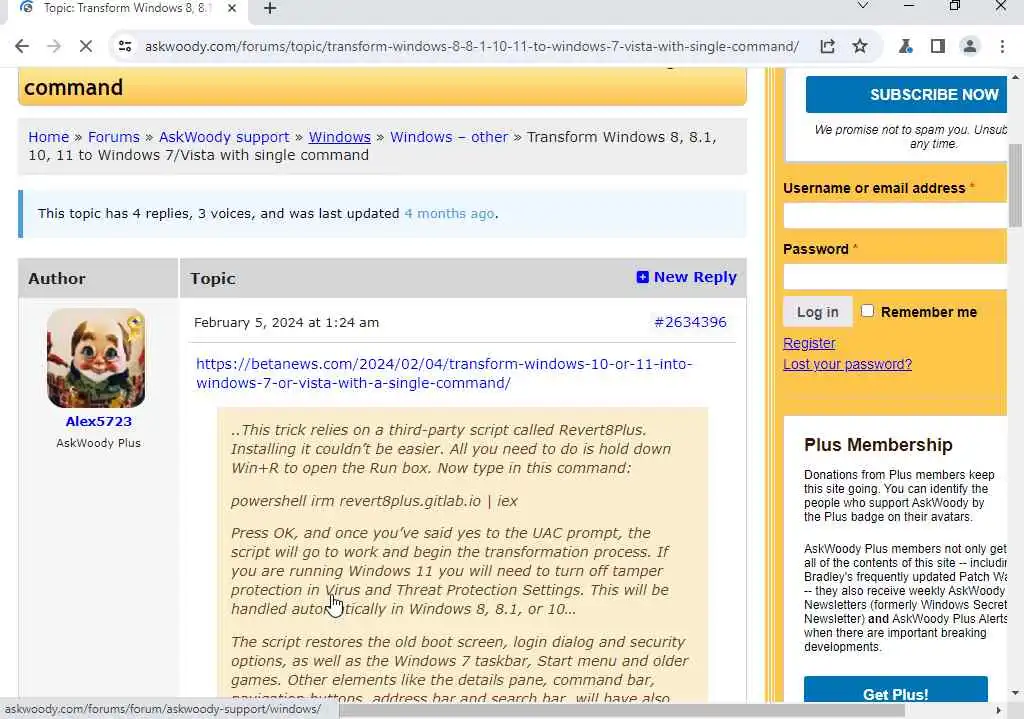Click SUBSCRIBE NOW button
Viewport: 1024px width, 719px height.
pyautogui.click(x=906, y=95)
